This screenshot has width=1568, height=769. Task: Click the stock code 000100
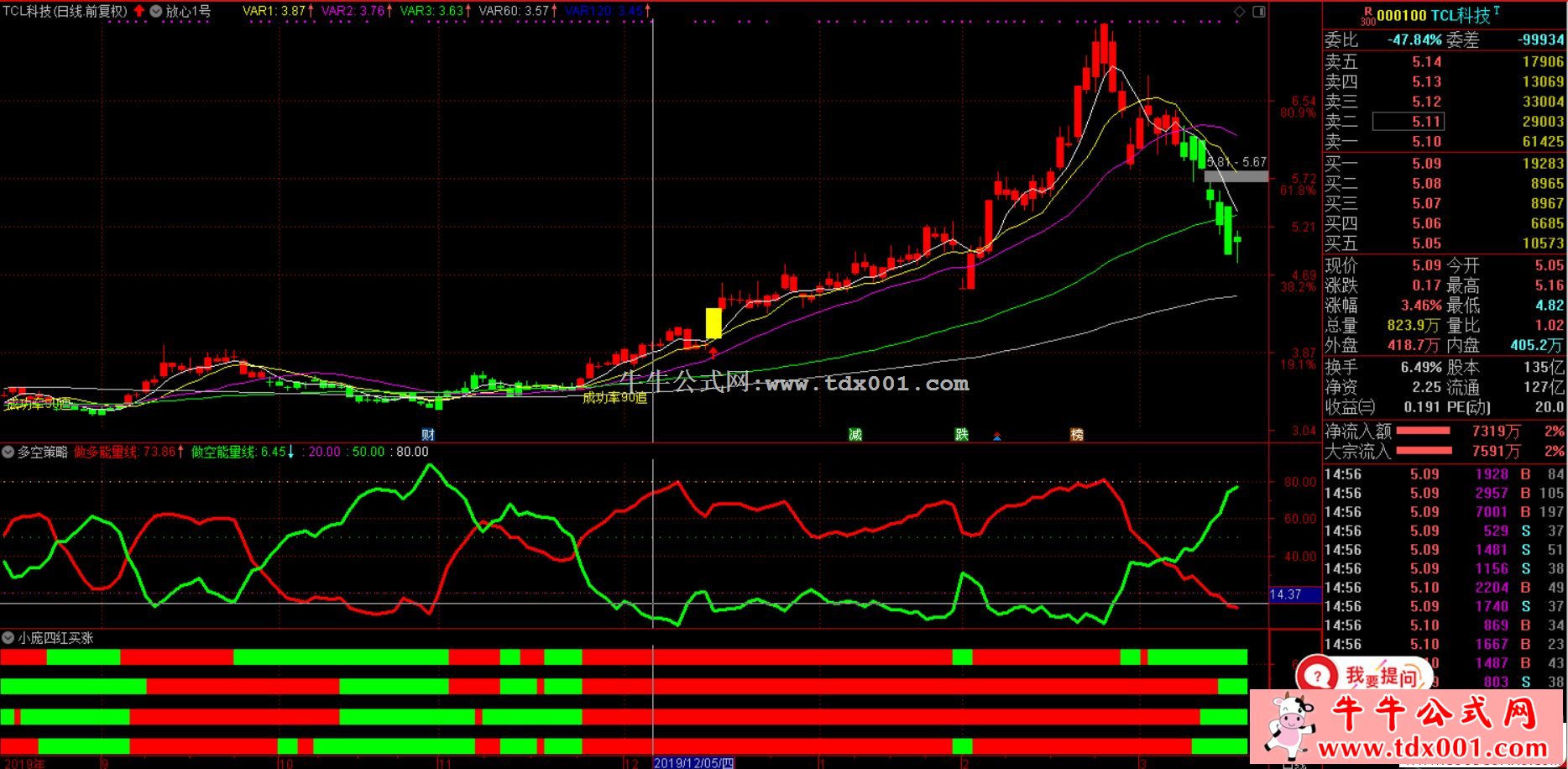click(1401, 16)
